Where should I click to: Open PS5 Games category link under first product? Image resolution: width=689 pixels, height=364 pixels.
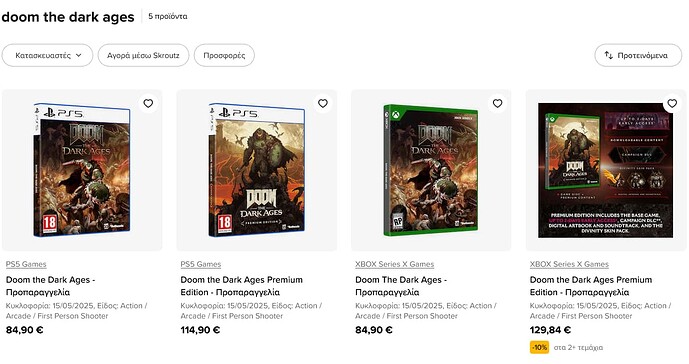coord(26,264)
